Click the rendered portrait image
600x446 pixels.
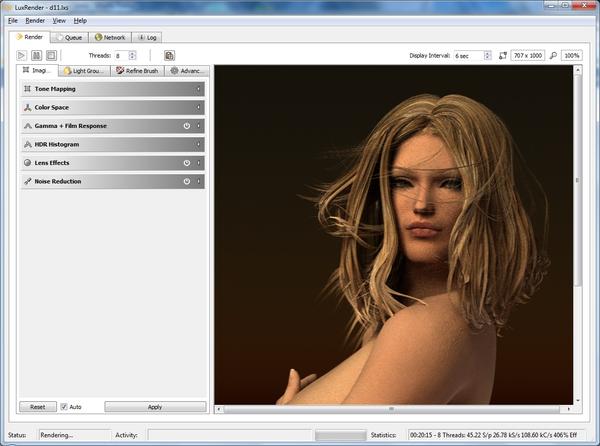point(393,234)
